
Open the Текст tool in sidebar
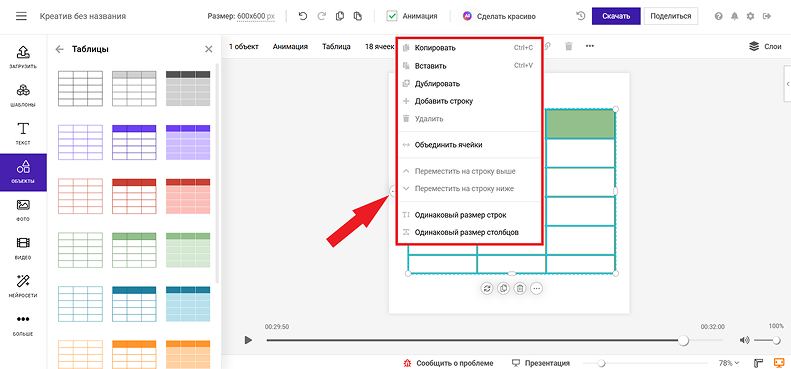click(23, 133)
